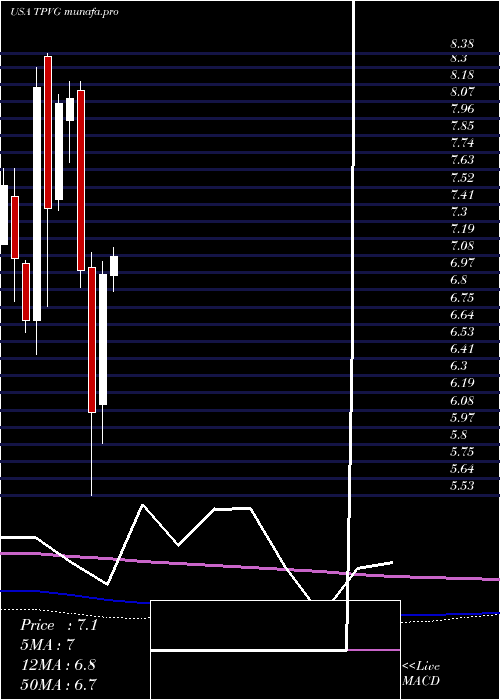Click the 6.8 axis value
The image size is (500, 700).
pyautogui.click(x=459, y=280)
